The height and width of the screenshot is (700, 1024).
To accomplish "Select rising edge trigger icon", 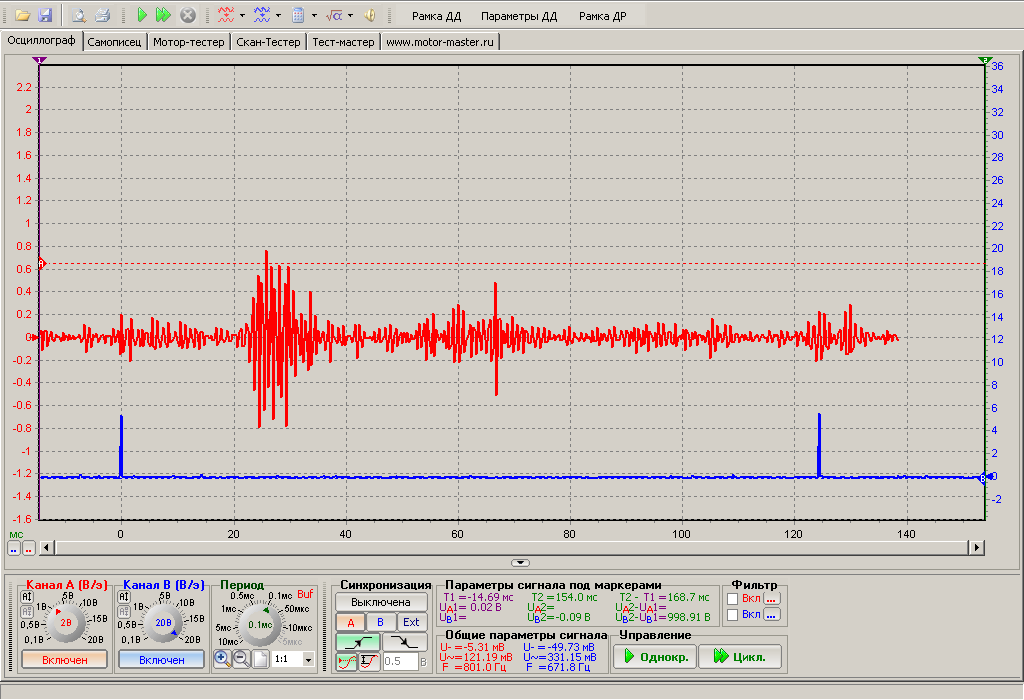I will (357, 643).
